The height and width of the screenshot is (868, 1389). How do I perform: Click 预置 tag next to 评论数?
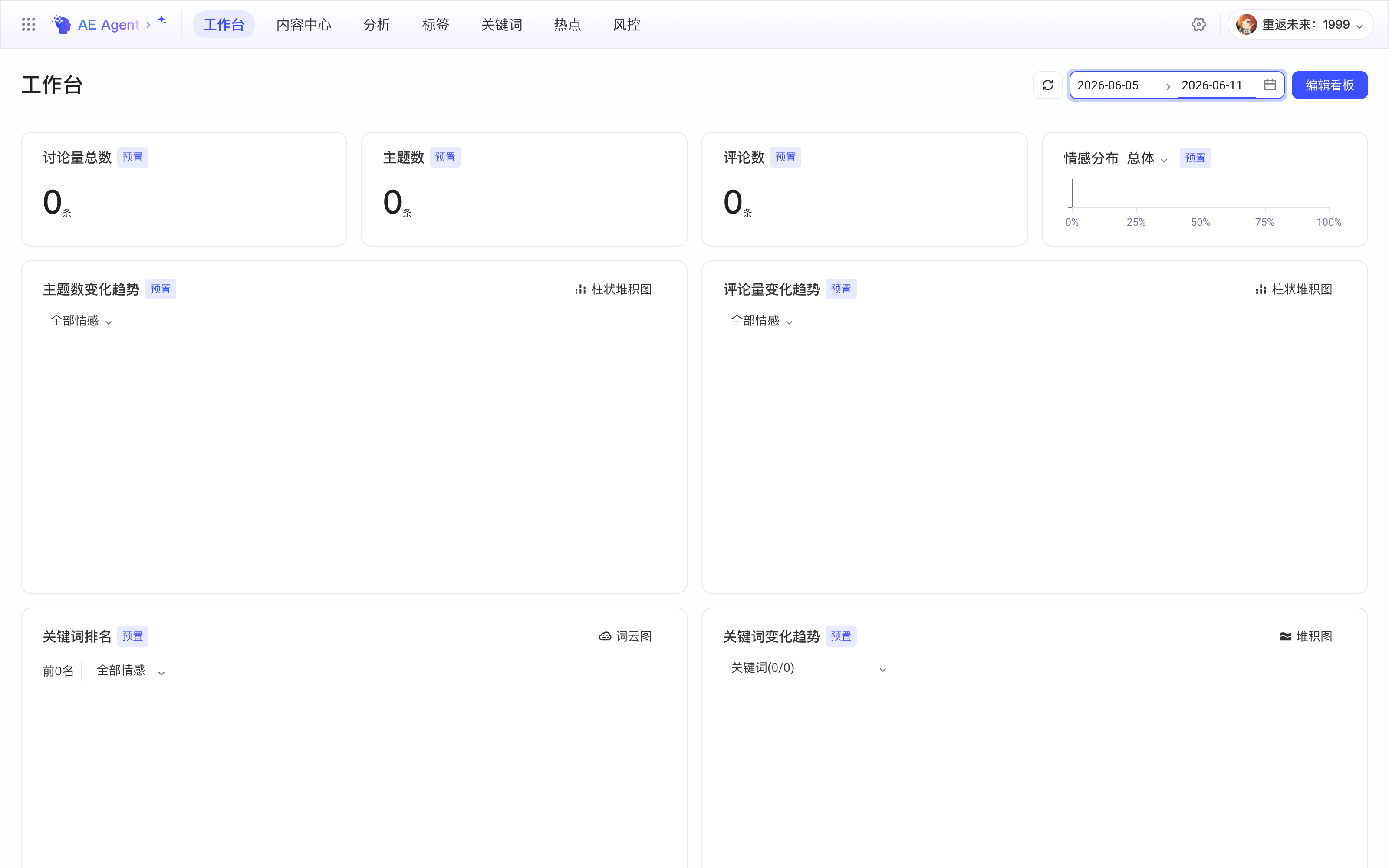pos(785,157)
